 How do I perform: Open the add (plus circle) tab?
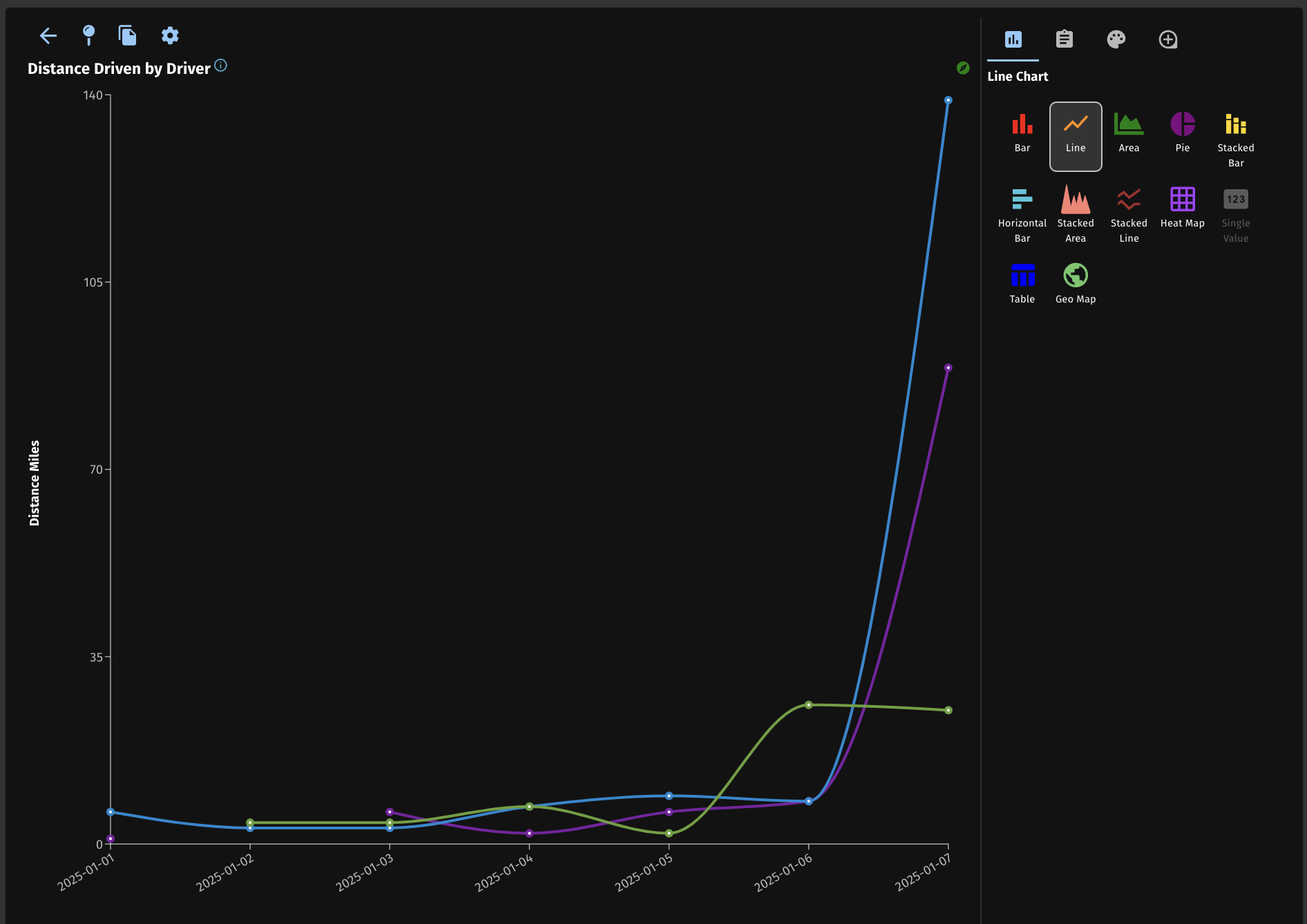click(1167, 39)
